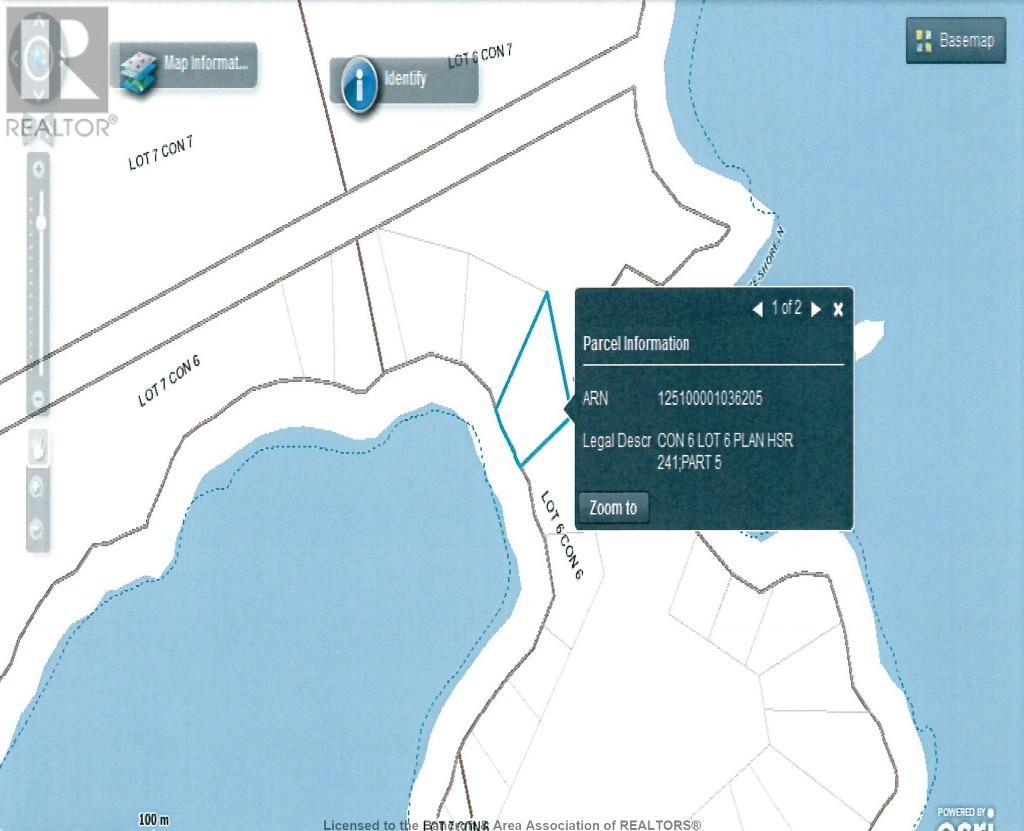The width and height of the screenshot is (1024, 831).
Task: Click the Powered by Esri logo
Action: (x=964, y=818)
